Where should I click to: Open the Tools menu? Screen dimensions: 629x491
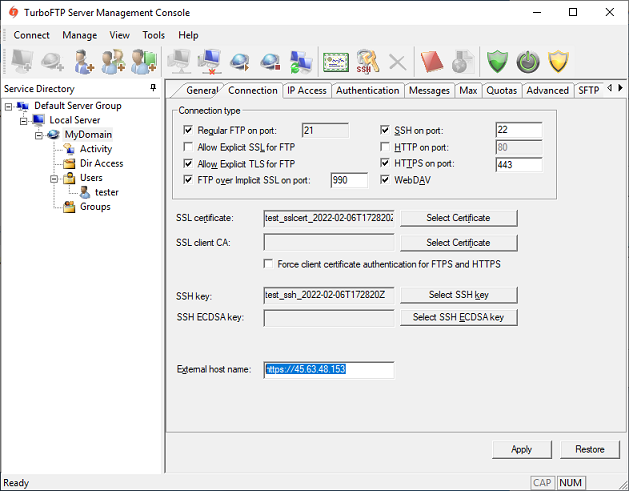[154, 35]
